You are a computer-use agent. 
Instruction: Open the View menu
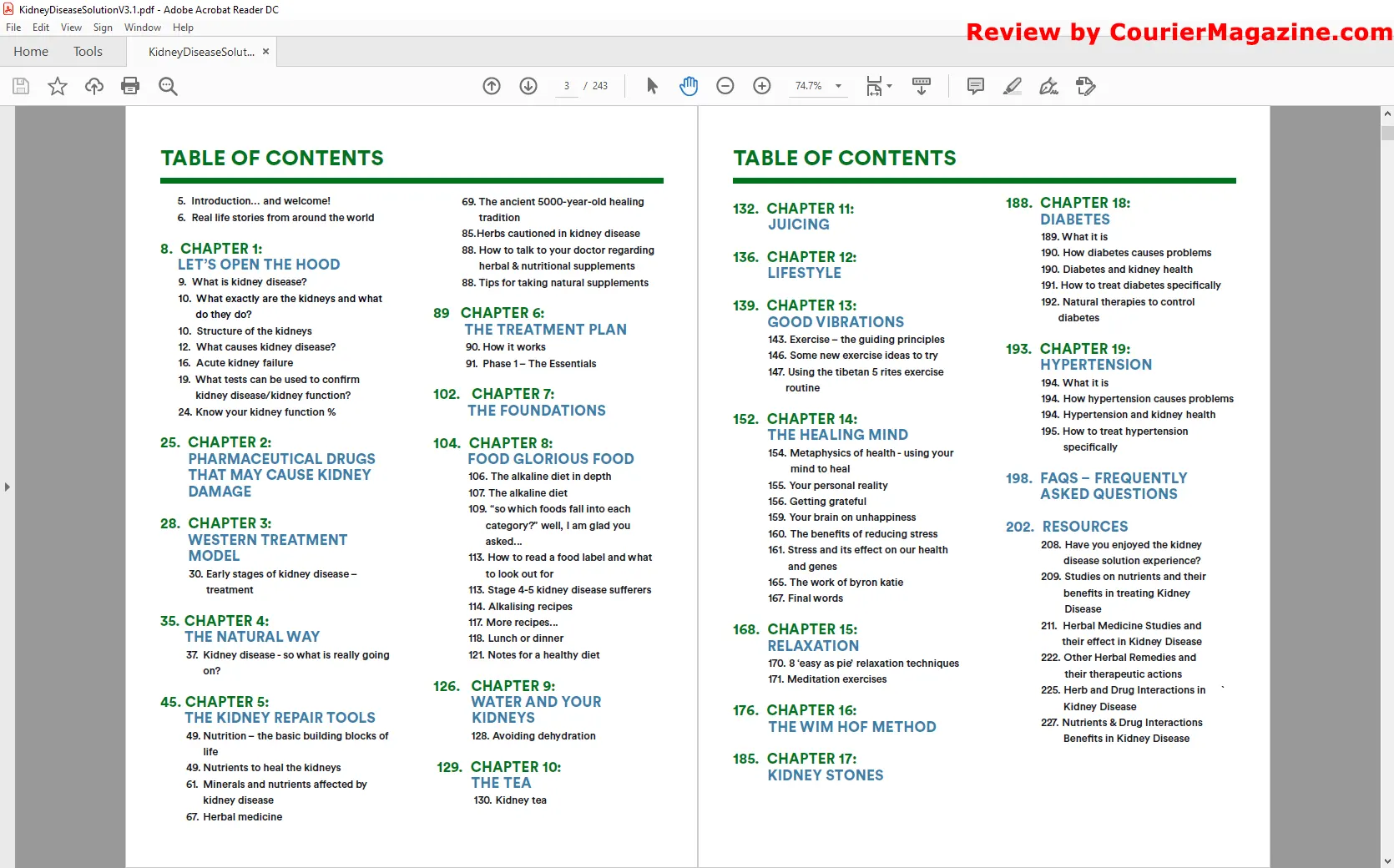pyautogui.click(x=71, y=28)
